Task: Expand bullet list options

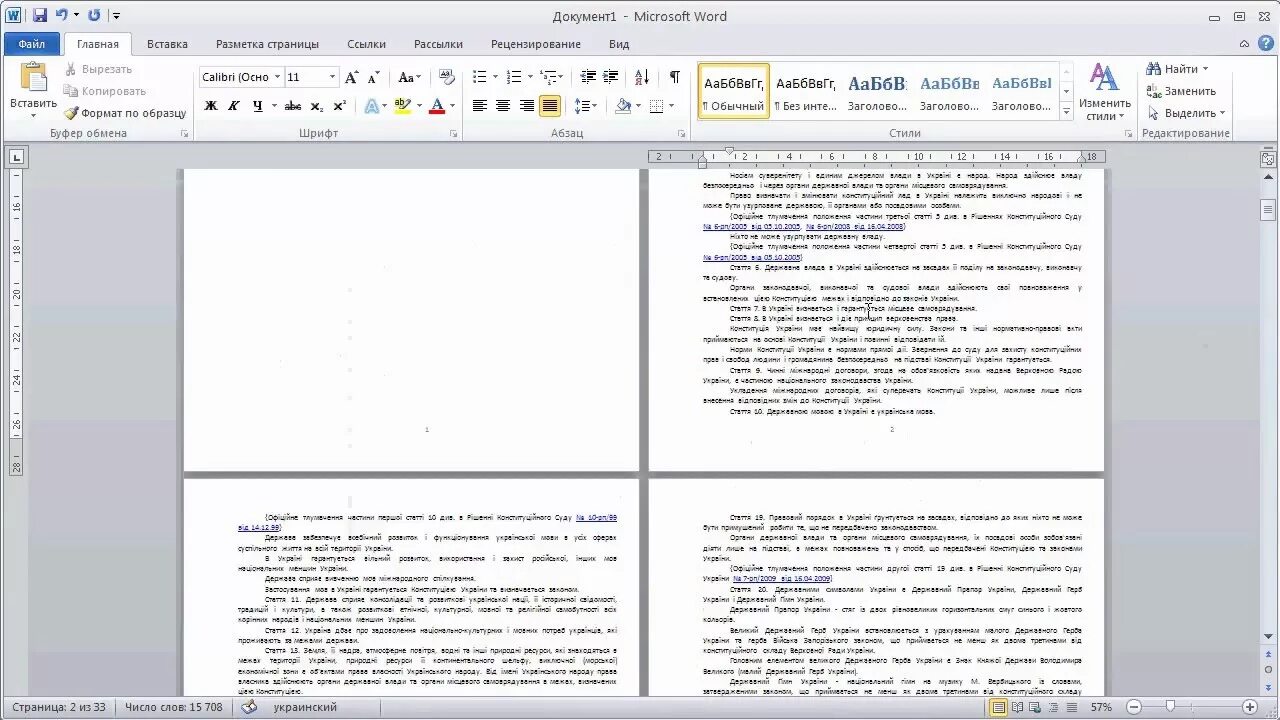Action: point(495,77)
